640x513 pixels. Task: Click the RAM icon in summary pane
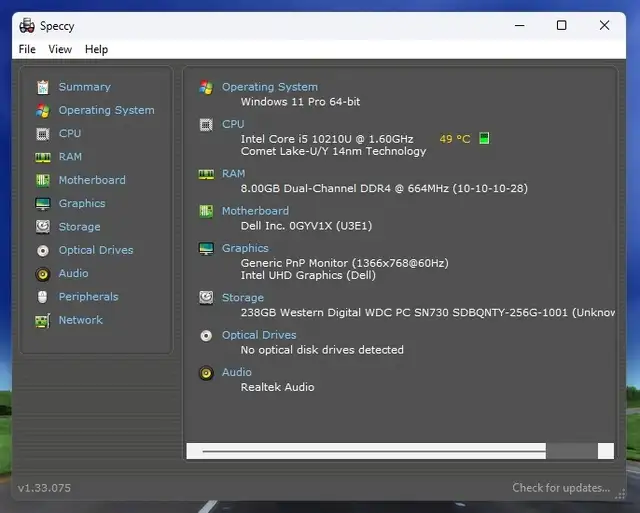206,174
